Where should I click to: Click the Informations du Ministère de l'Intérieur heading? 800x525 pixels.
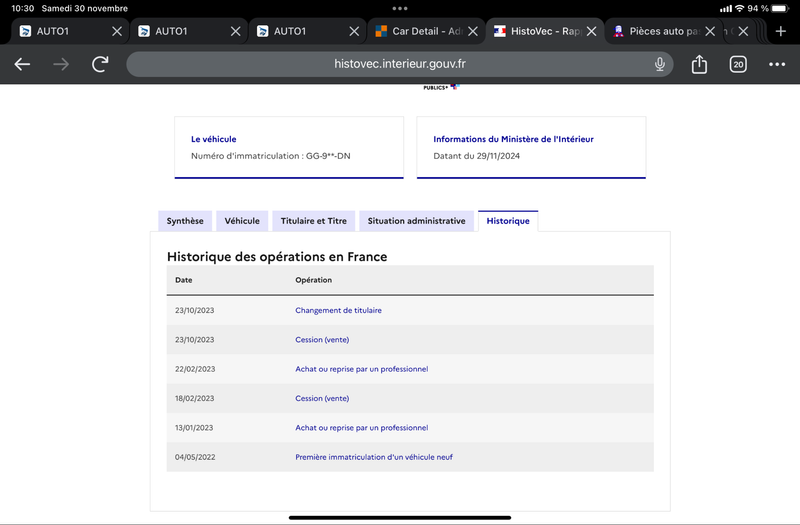tap(513, 139)
